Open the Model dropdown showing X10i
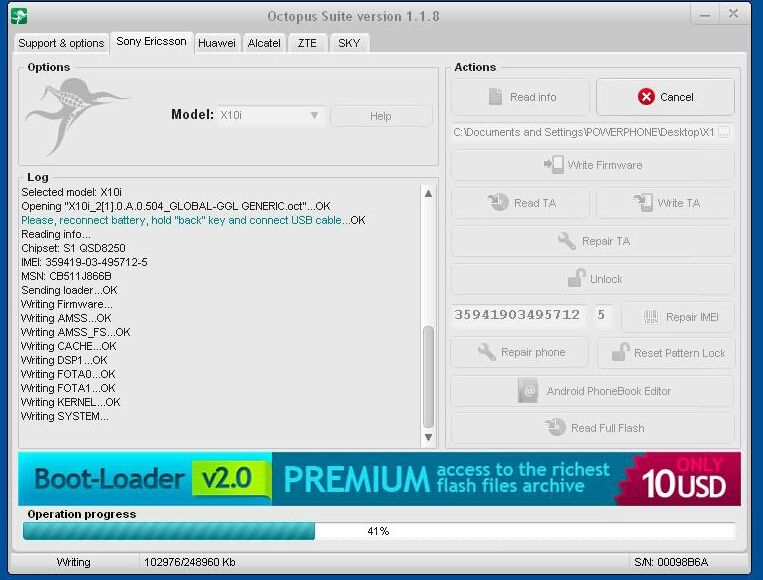The image size is (763, 580). pyautogui.click(x=270, y=115)
